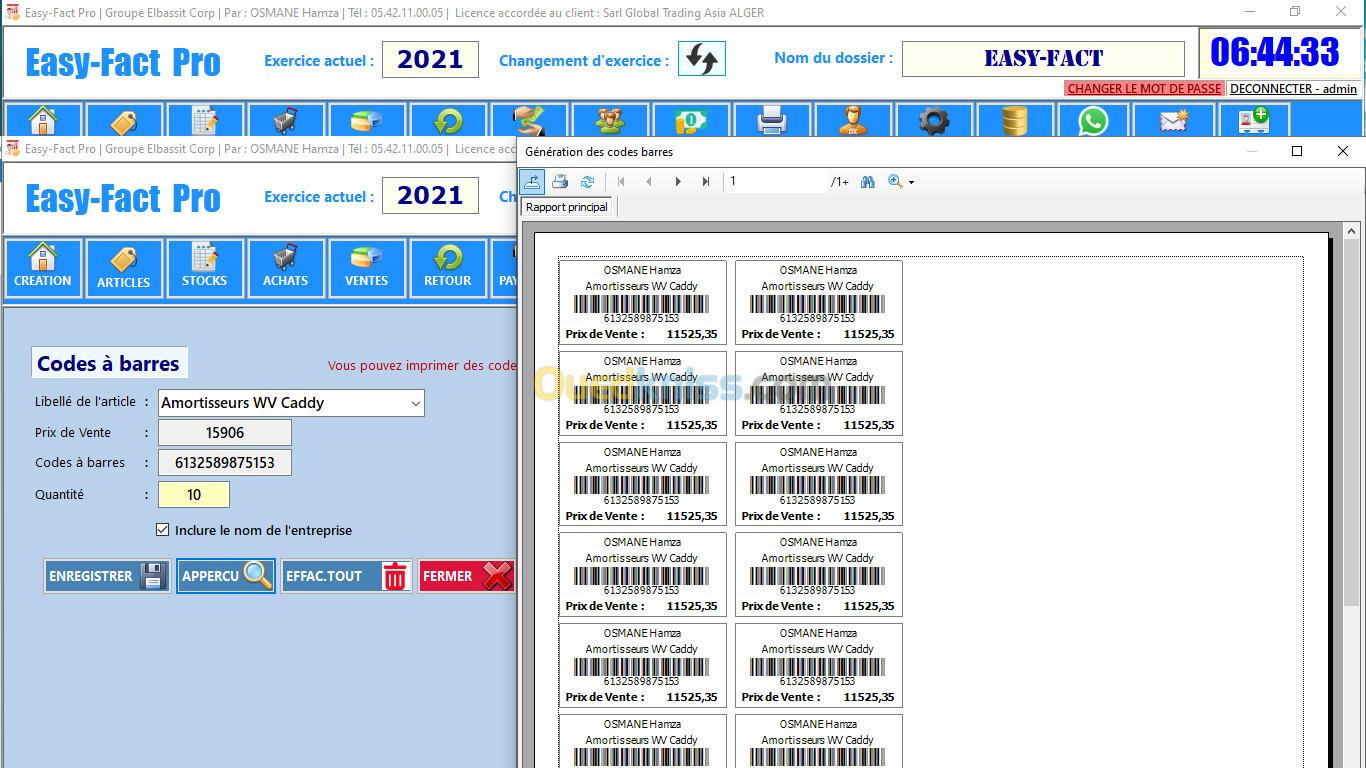The image size is (1366, 768).
Task: Click the ENREGISTRER button
Action: [x=107, y=576]
